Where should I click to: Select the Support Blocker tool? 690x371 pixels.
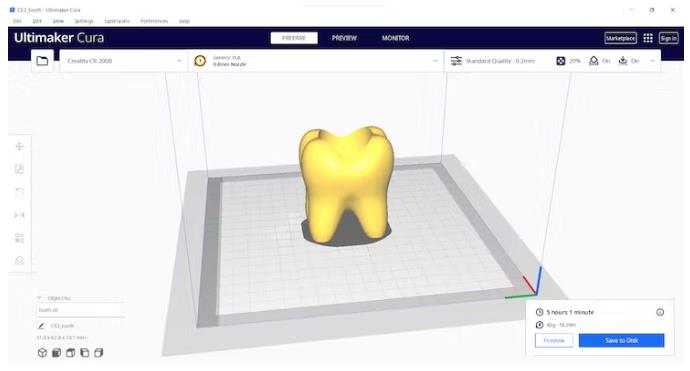click(x=19, y=261)
